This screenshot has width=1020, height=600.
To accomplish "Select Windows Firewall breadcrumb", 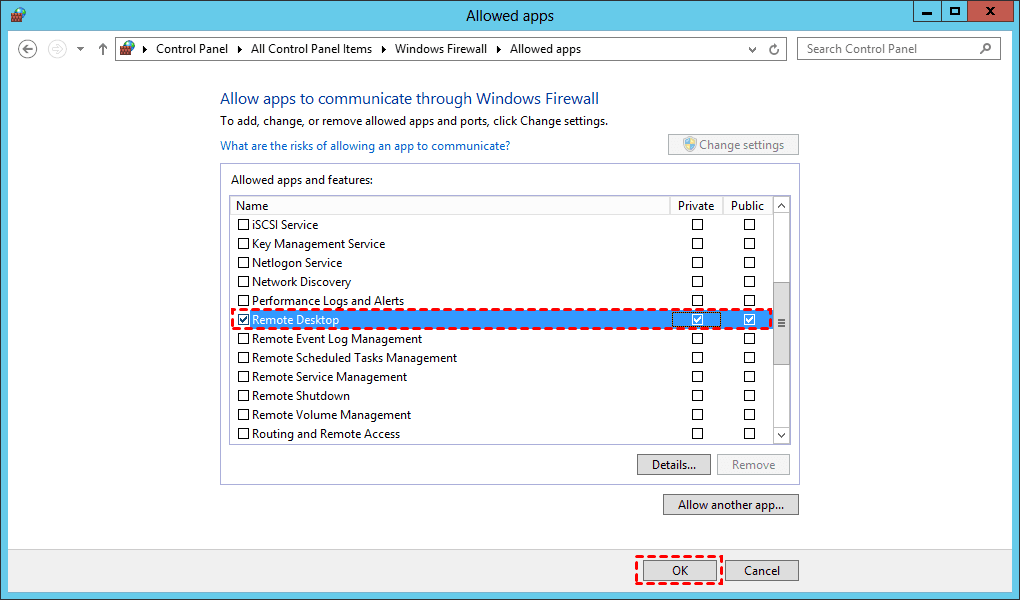I will (440, 49).
